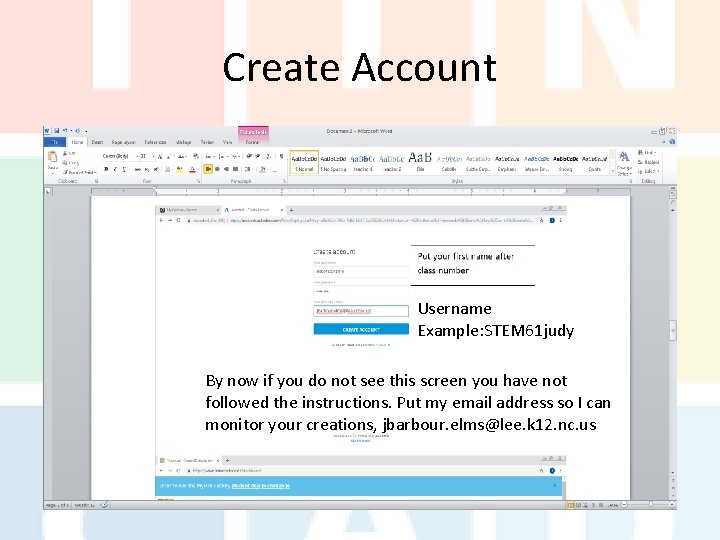Viewport: 720px width, 540px height.
Task: Click the bullets list icon
Action: (x=209, y=157)
